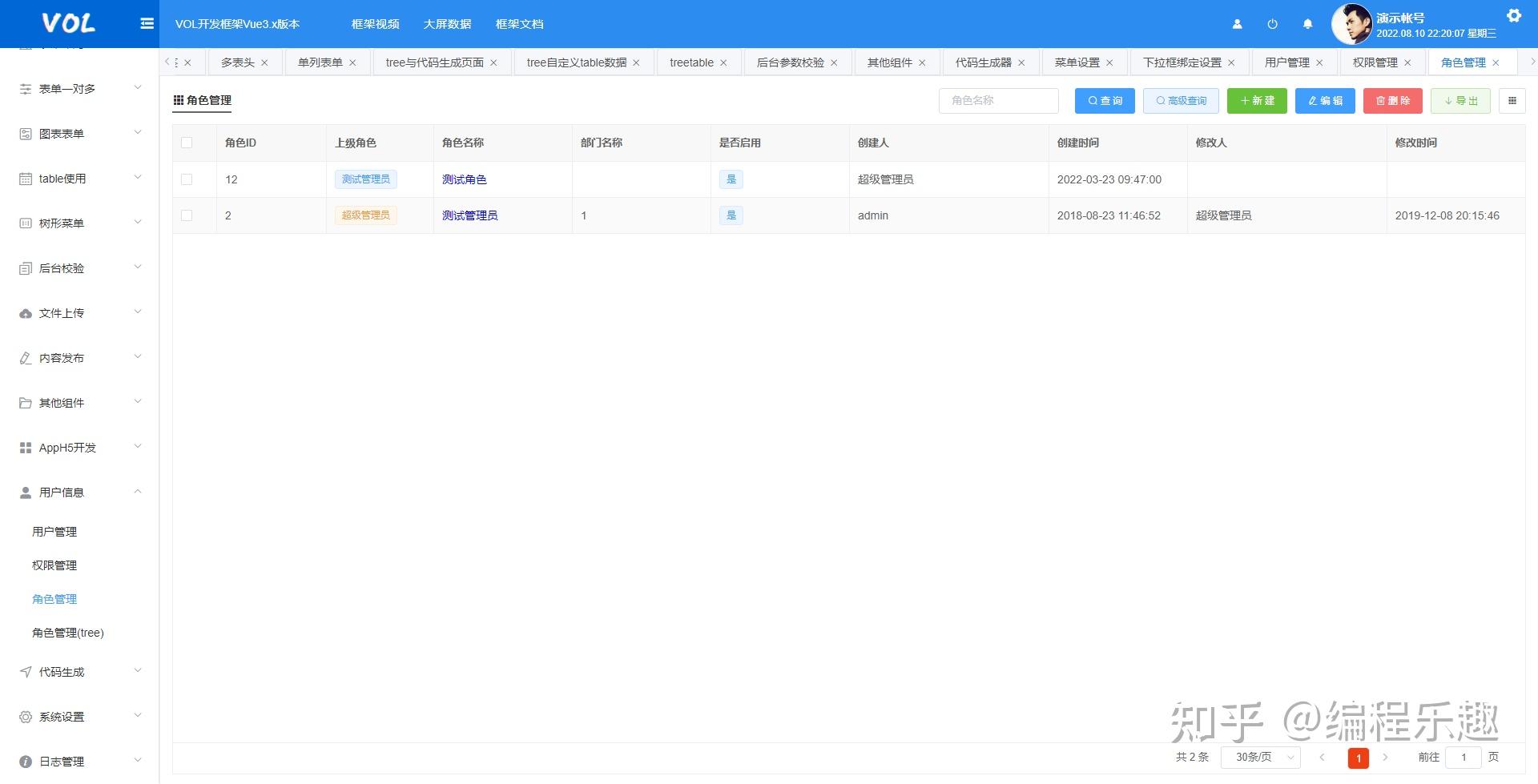Check the checkbox for role ID 12
Image resolution: width=1538 pixels, height=784 pixels.
(x=187, y=179)
